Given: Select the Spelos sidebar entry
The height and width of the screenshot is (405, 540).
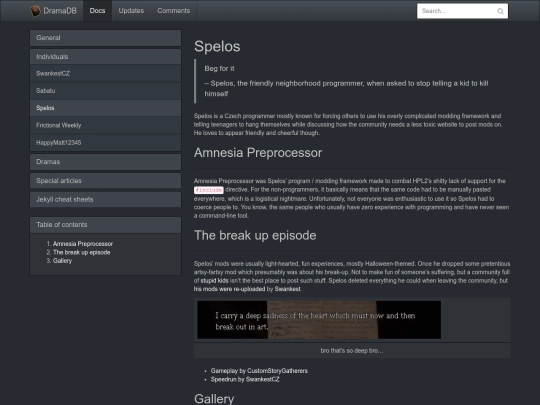Looking at the screenshot, I should (x=105, y=108).
